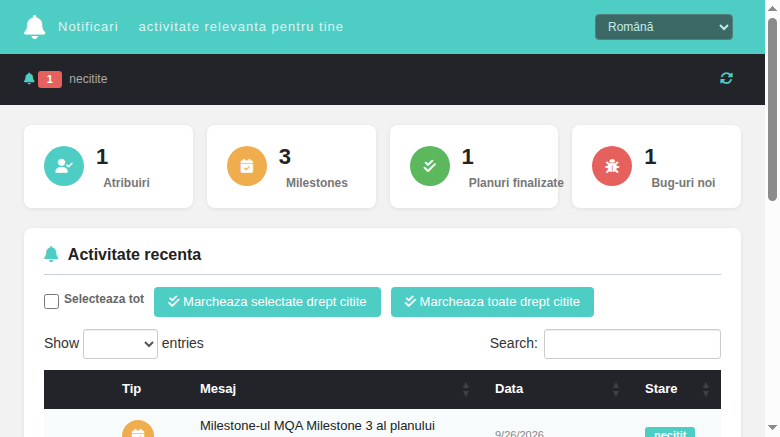The image size is (780, 437).
Task: Click the number 3 in Milestones card
Action: (285, 157)
